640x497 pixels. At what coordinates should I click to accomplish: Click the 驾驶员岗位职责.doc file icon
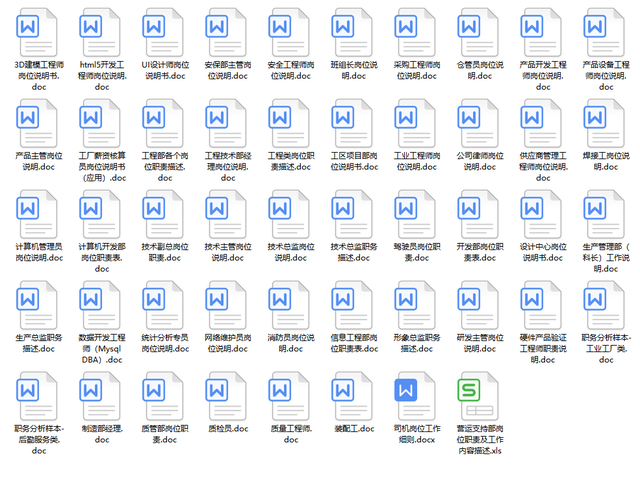pos(414,214)
